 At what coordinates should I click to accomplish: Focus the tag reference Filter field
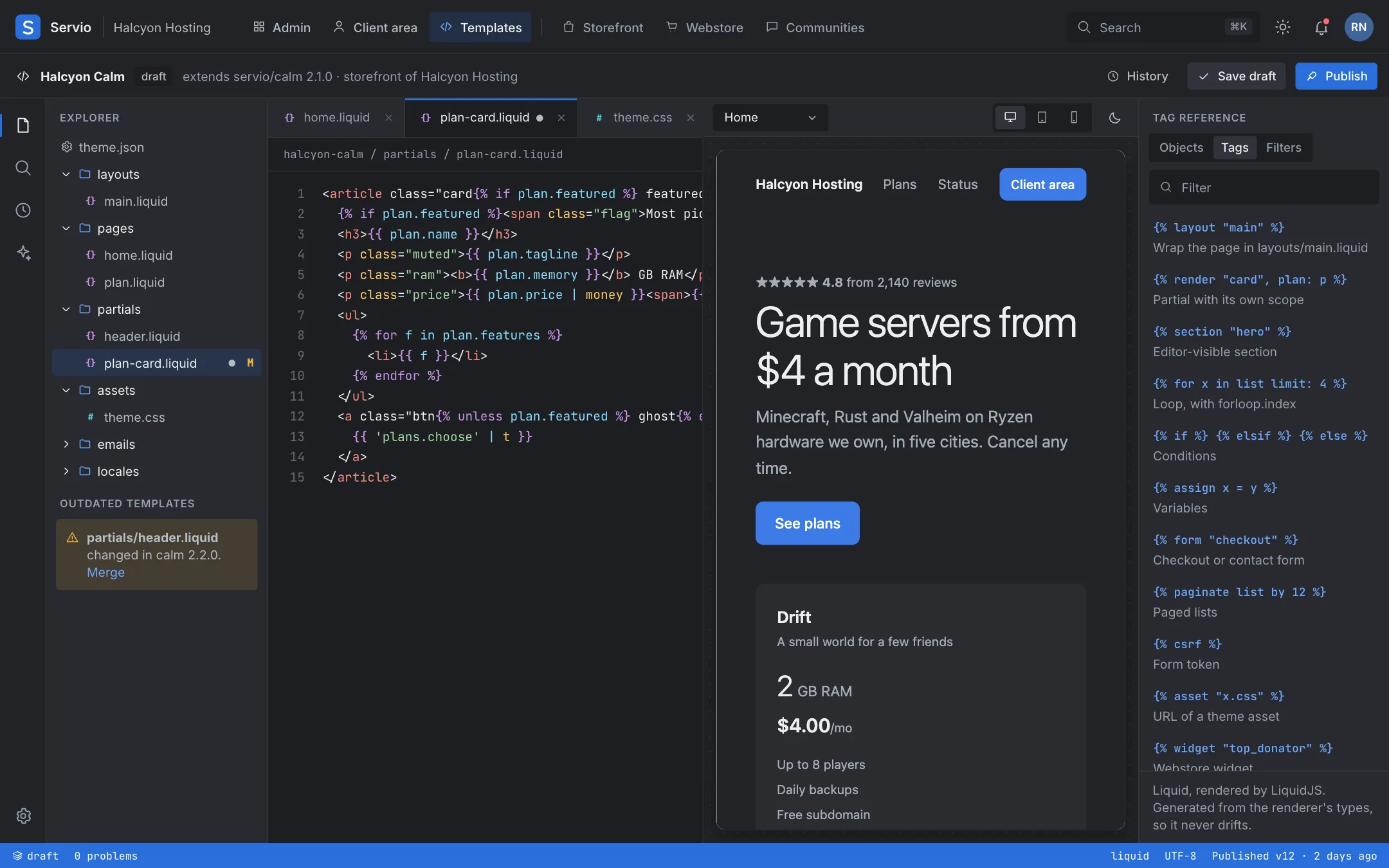point(1264,188)
